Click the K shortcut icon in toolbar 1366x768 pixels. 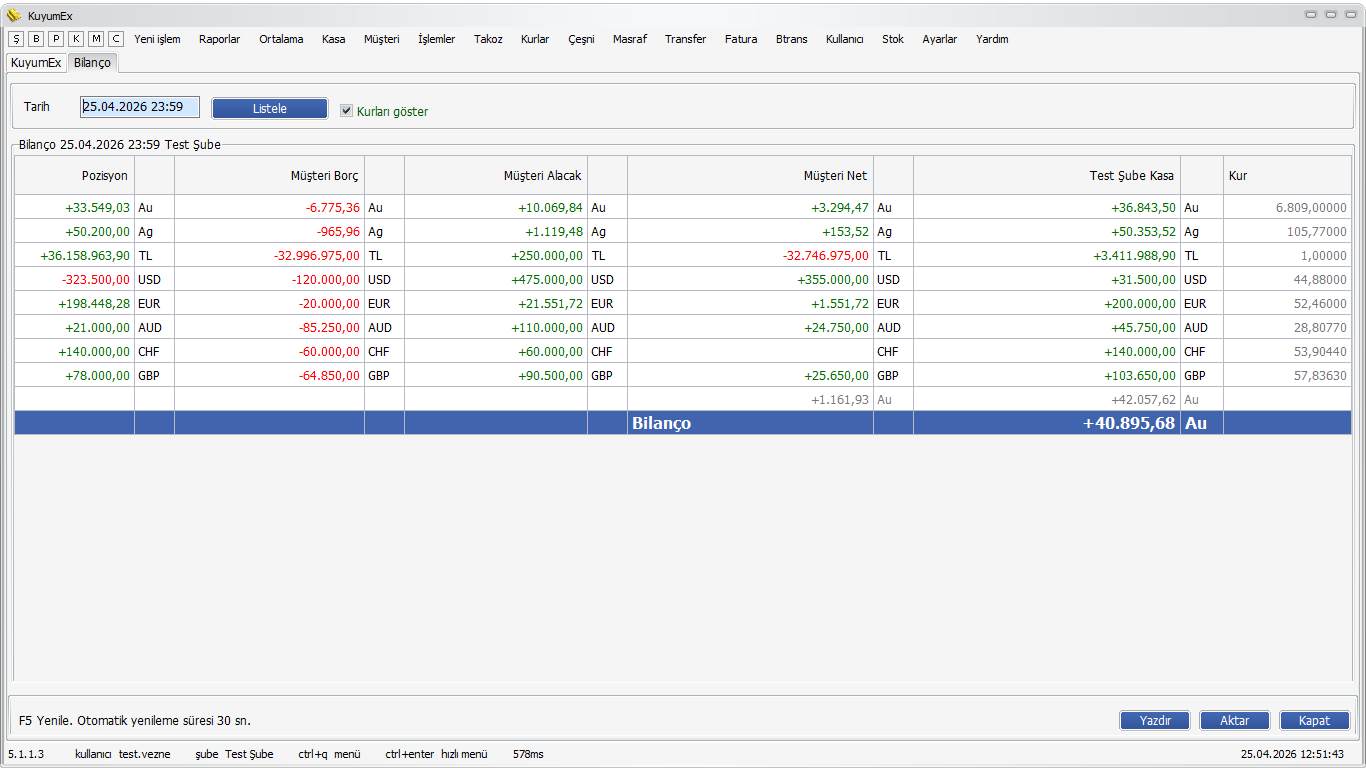click(76, 39)
